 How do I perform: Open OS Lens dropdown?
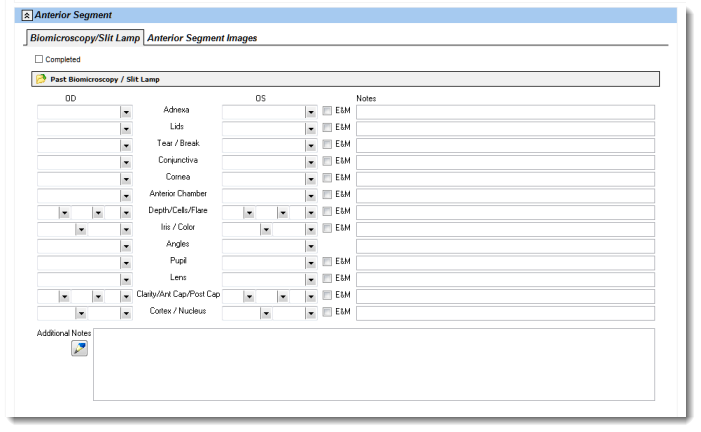[x=311, y=280]
